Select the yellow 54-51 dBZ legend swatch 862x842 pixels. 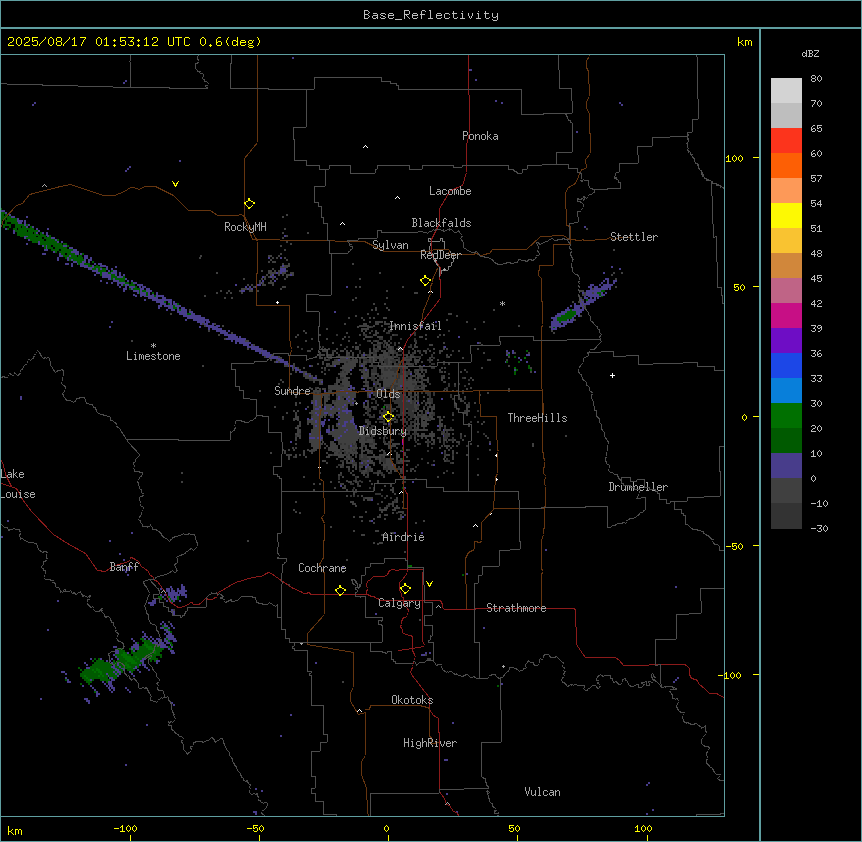pyautogui.click(x=786, y=215)
